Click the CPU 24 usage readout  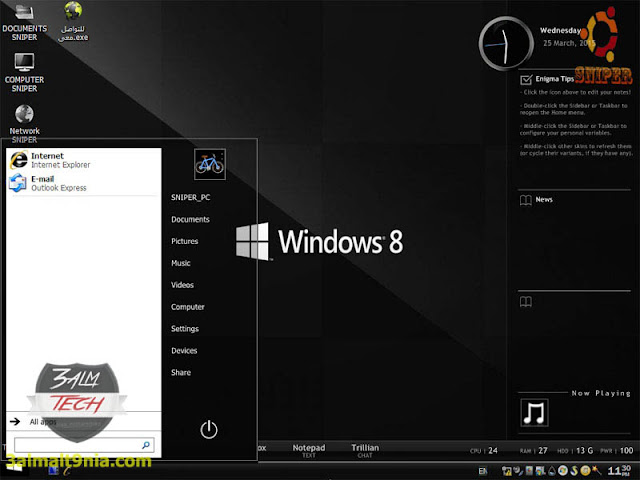pos(484,451)
